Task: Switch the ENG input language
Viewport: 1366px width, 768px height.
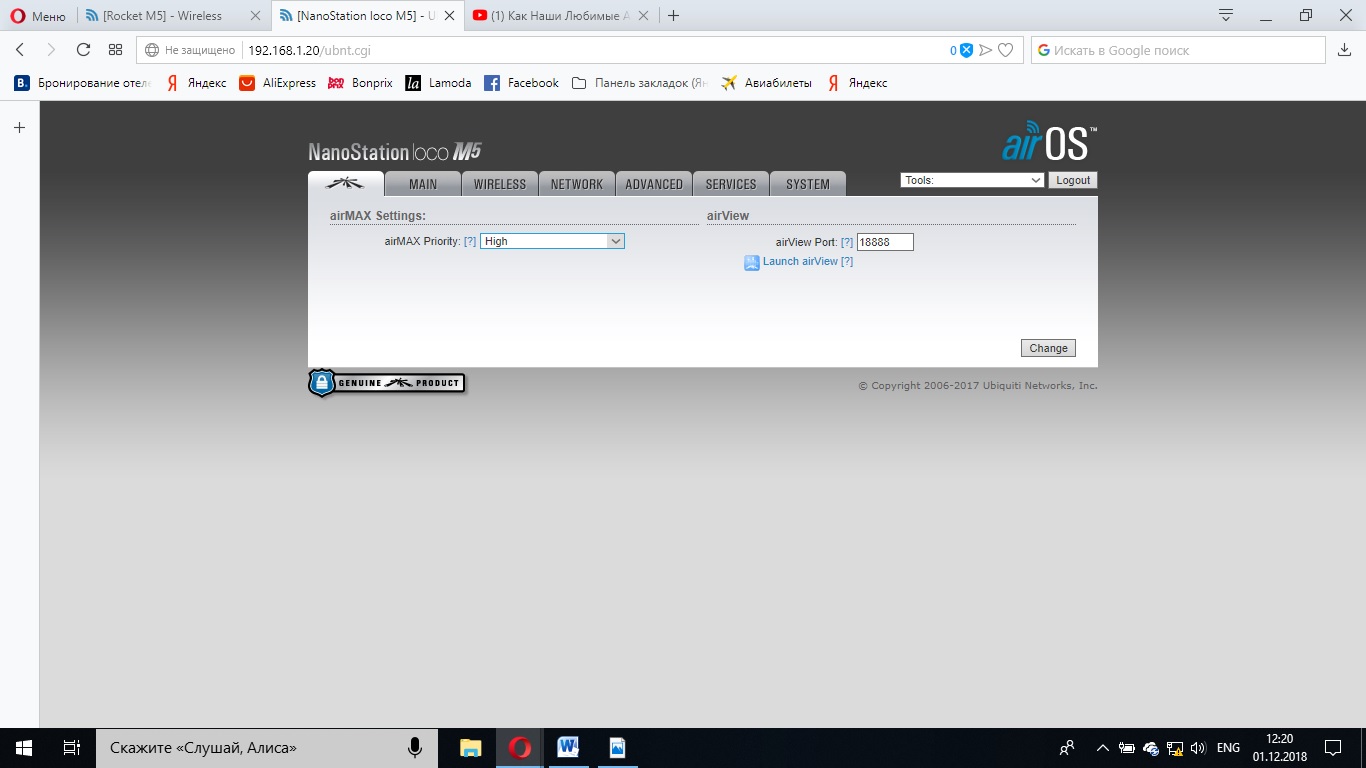Action: point(1228,747)
